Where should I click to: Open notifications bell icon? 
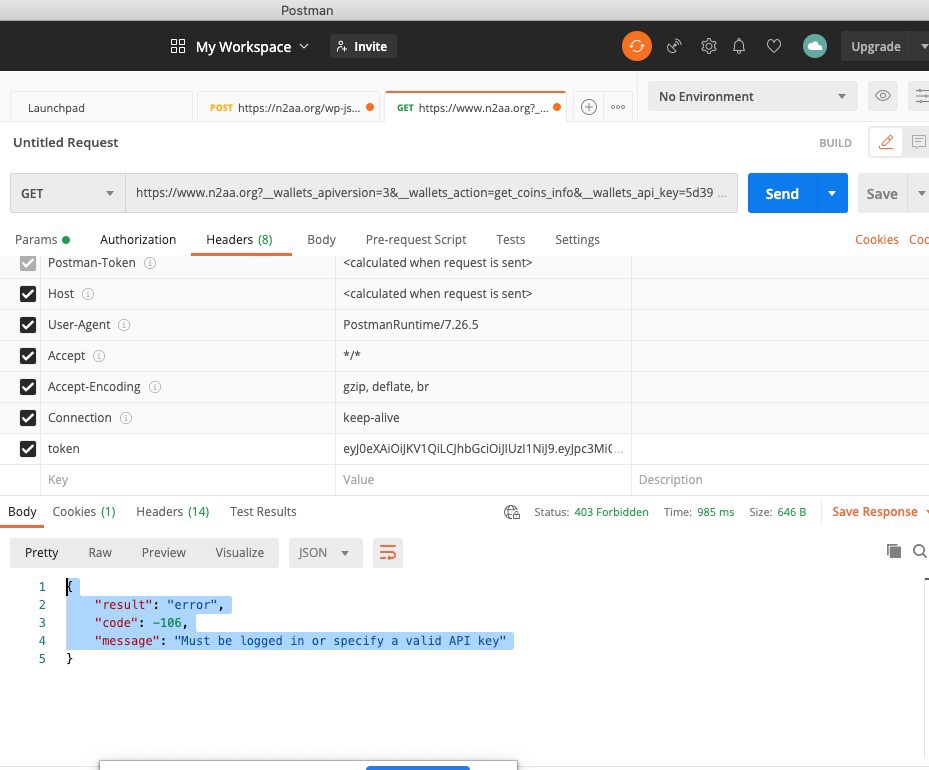739,46
